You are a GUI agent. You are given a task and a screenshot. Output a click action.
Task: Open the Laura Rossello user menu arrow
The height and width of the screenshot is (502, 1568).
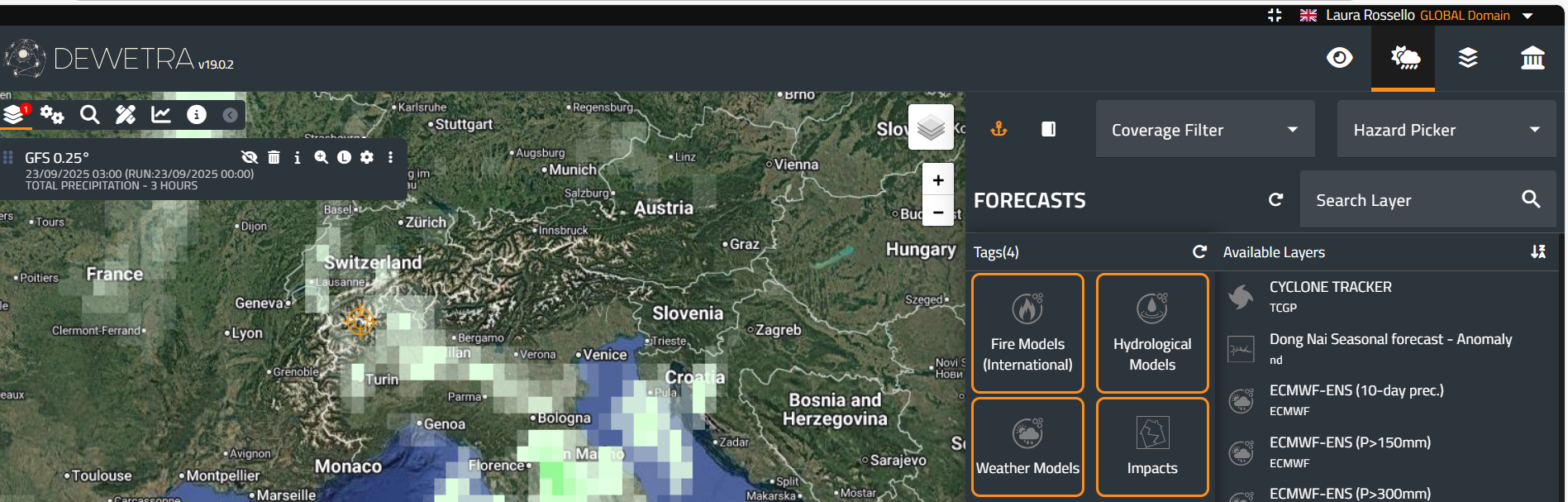[x=1527, y=16]
